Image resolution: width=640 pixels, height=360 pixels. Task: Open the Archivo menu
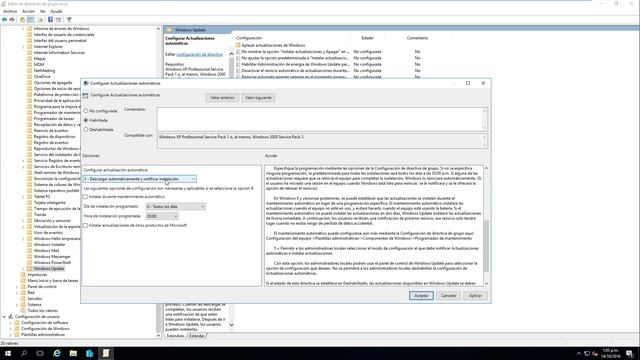tap(10, 11)
